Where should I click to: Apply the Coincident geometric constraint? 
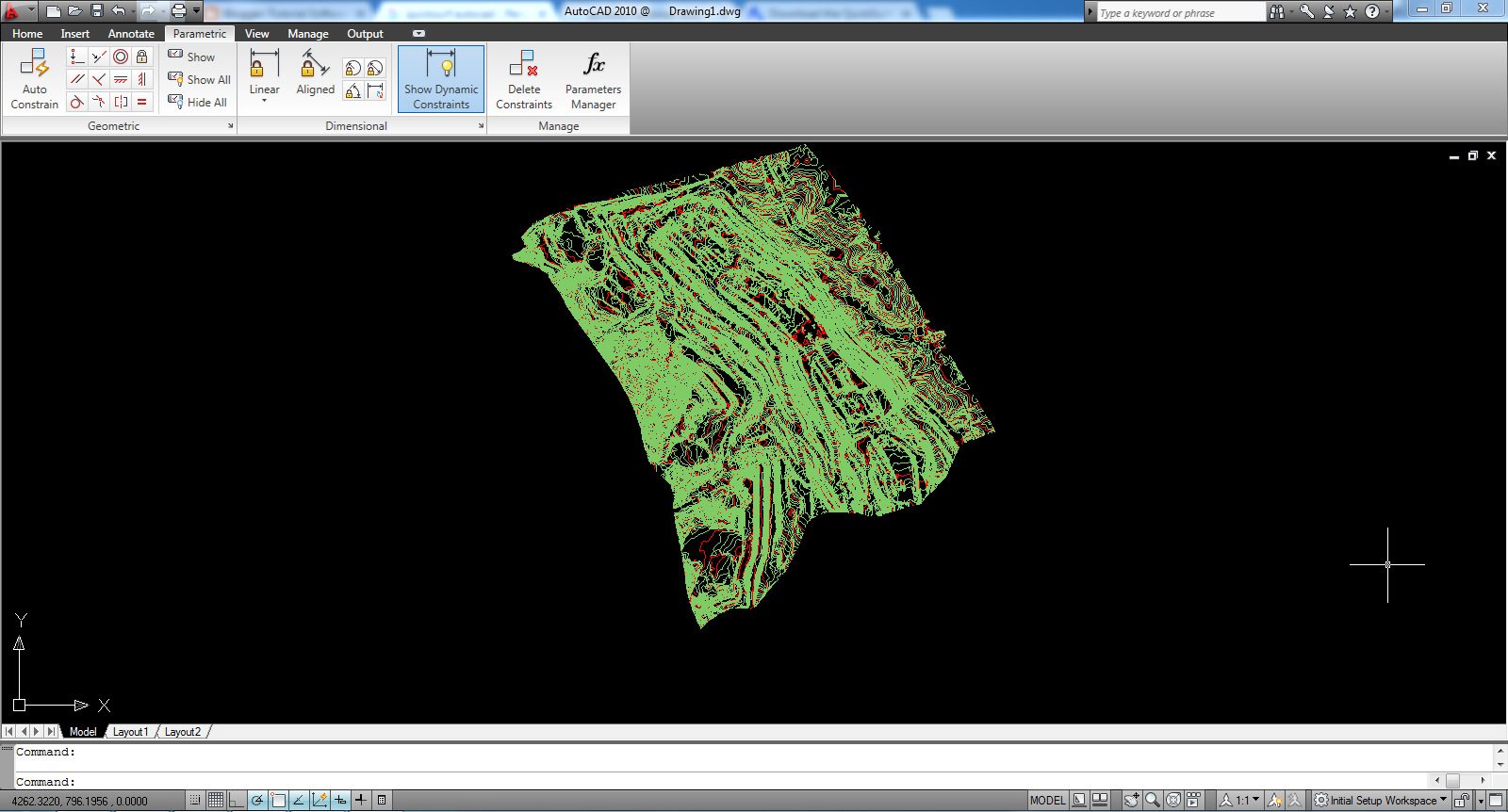pyautogui.click(x=77, y=57)
